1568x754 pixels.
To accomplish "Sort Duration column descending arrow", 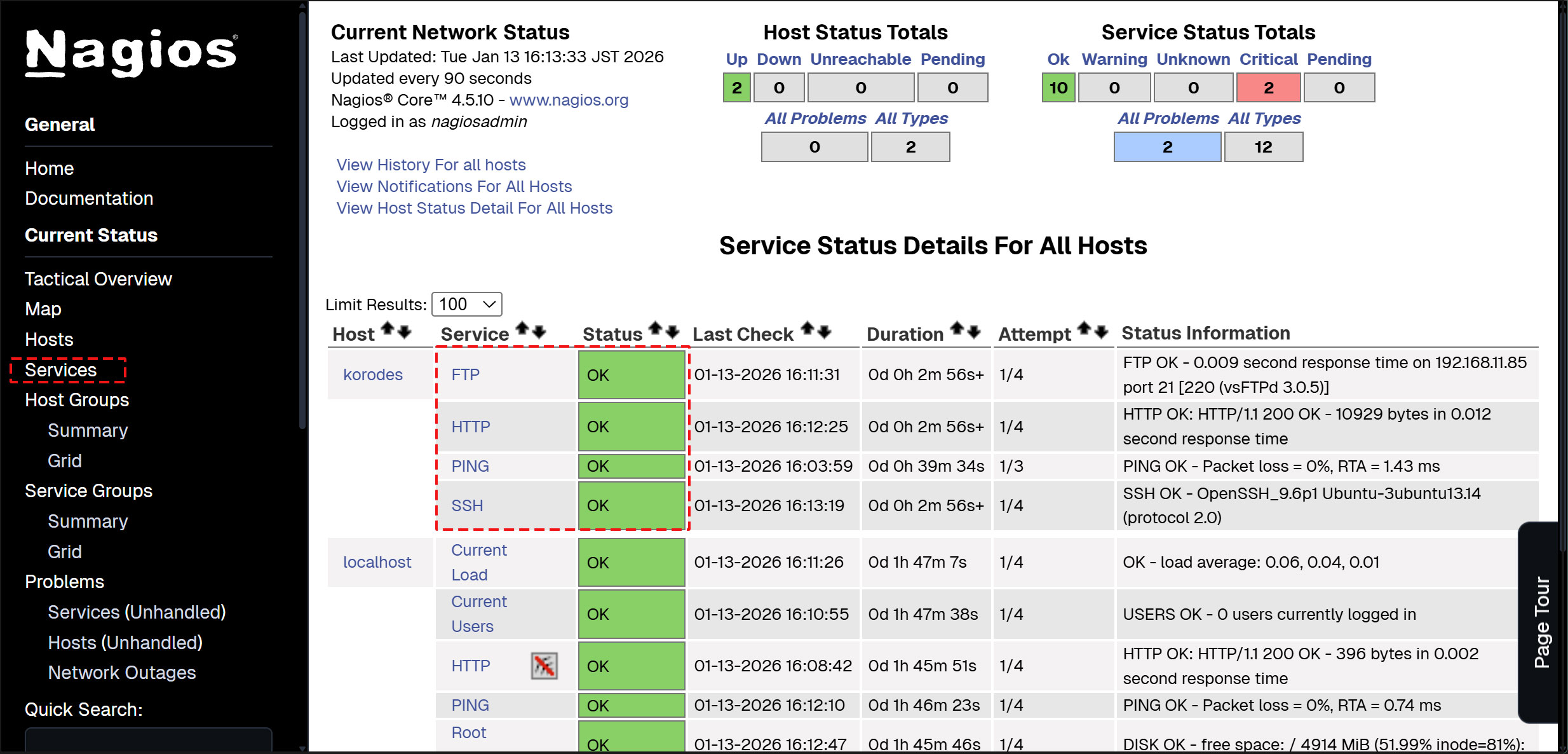I will pos(974,331).
